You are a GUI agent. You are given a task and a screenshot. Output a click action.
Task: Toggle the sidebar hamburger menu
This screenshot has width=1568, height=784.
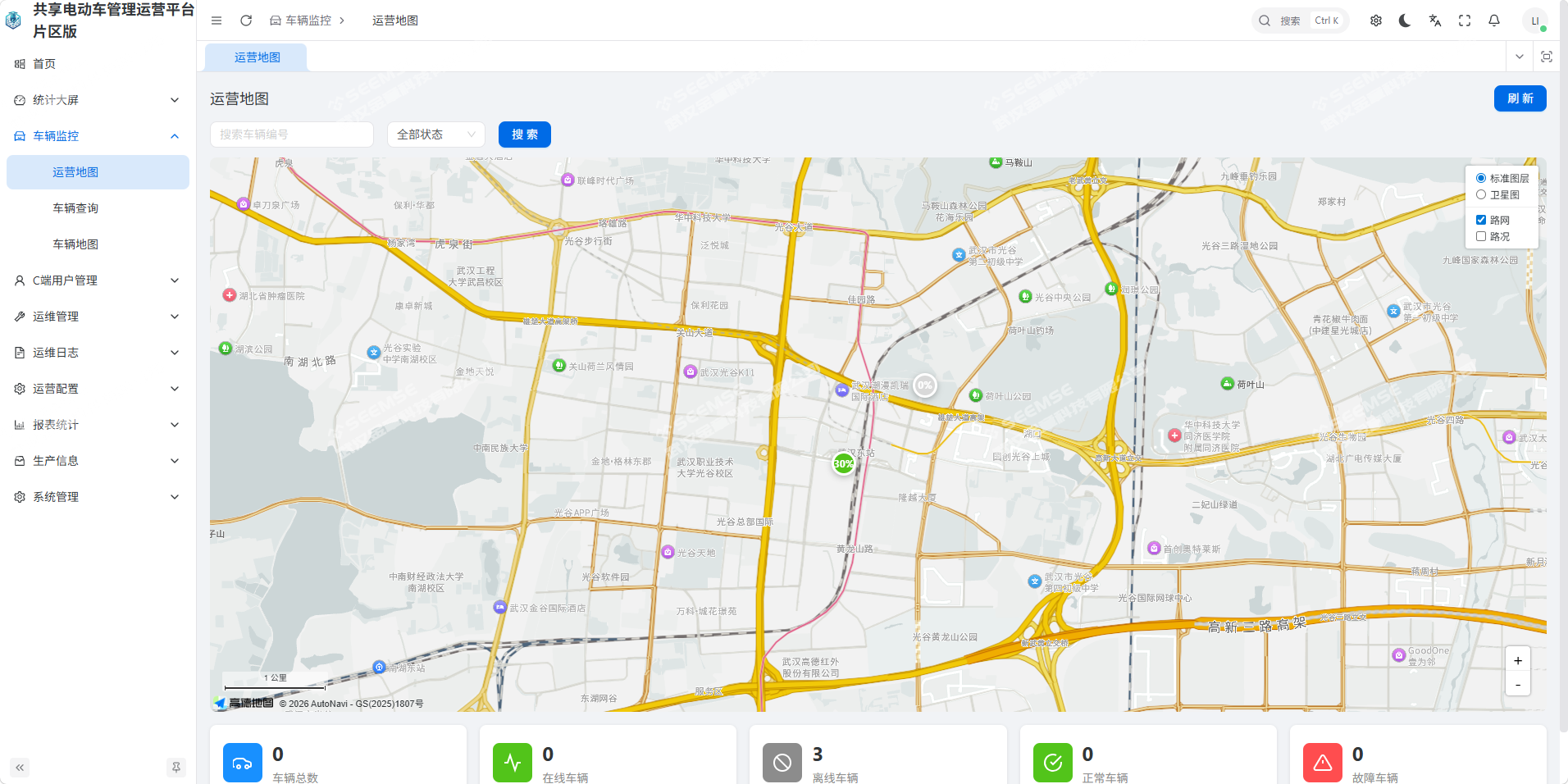217,21
